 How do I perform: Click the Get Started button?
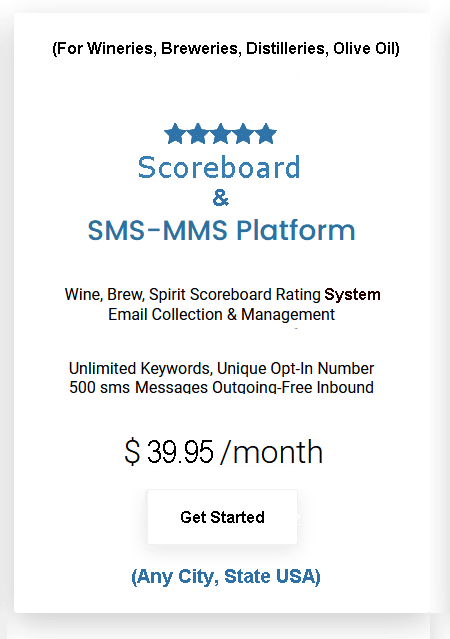(x=222, y=517)
